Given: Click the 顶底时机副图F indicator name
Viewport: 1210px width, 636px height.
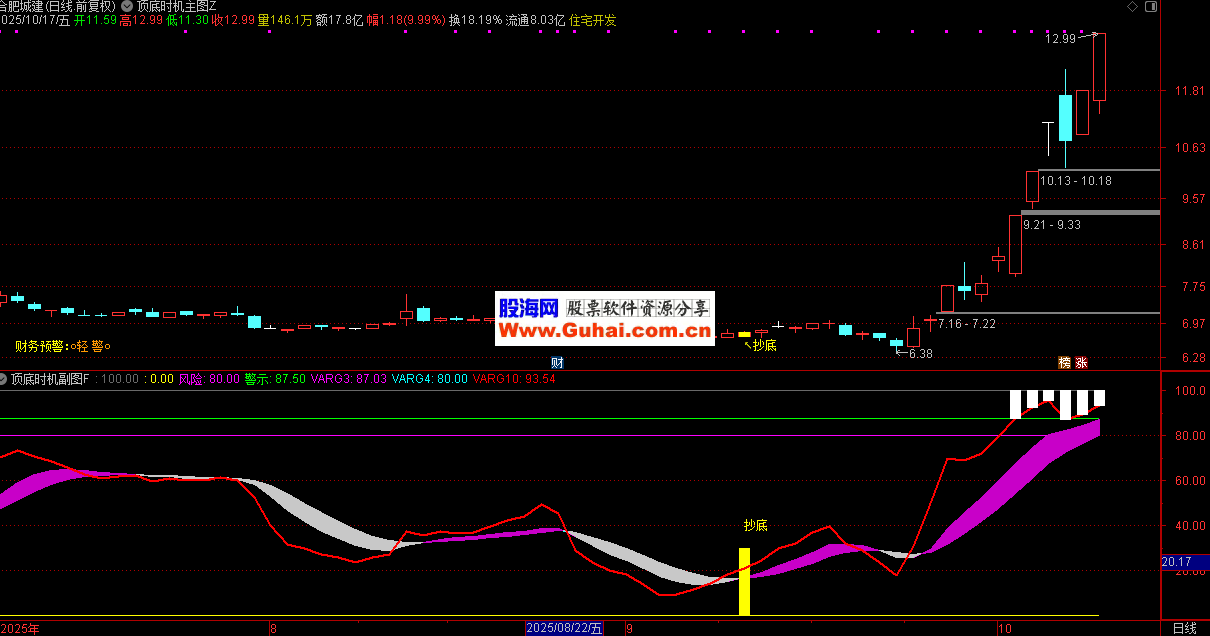Looking at the screenshot, I should [50, 379].
